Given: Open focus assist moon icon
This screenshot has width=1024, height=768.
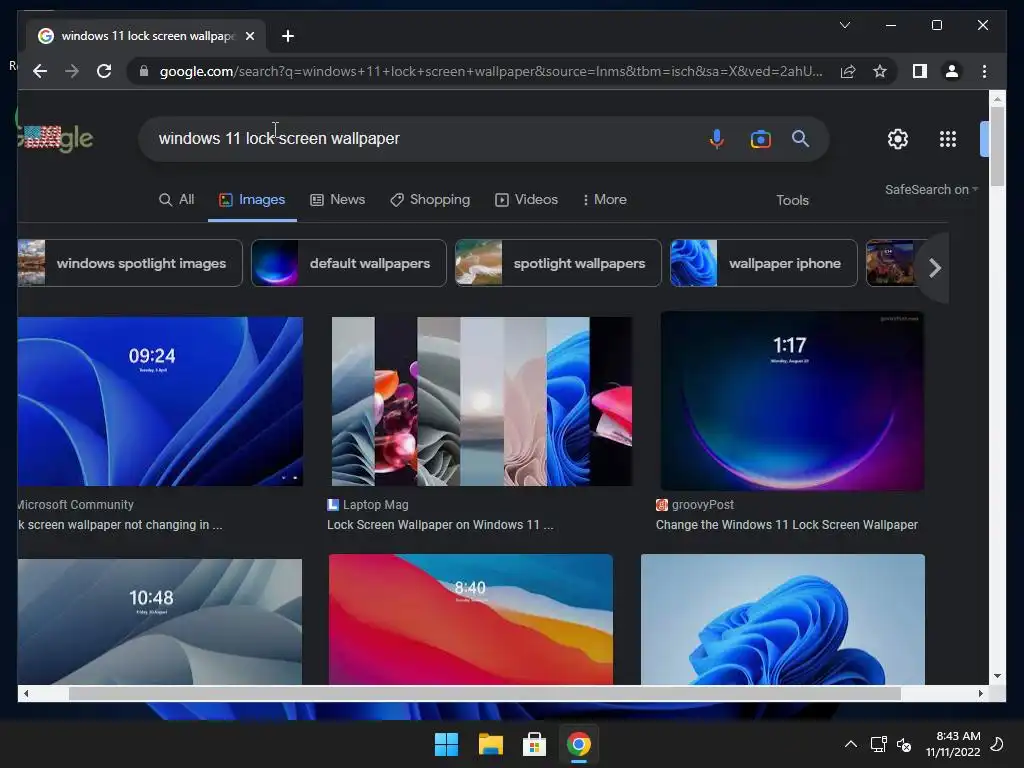Looking at the screenshot, I should (997, 744).
